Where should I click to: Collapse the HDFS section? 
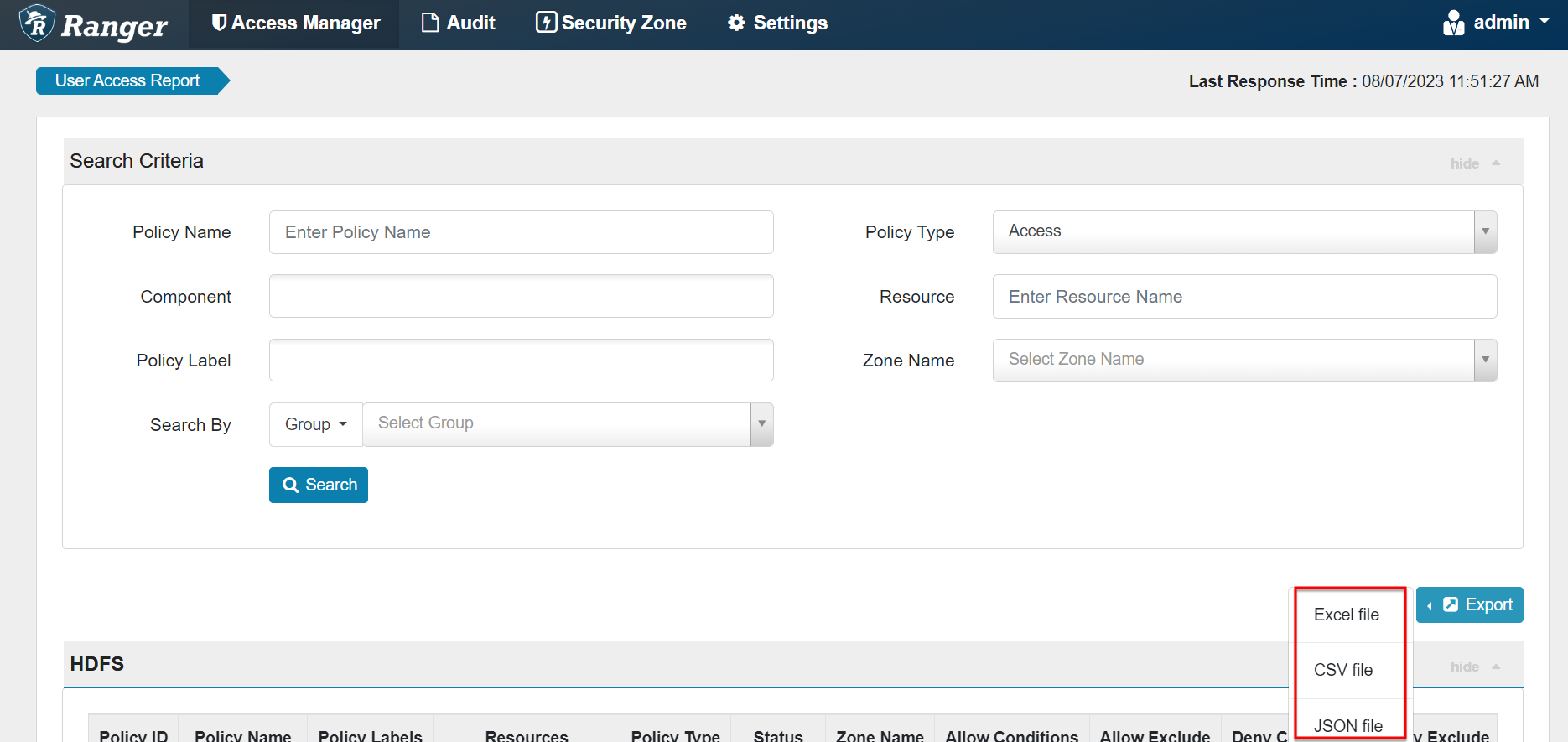click(1475, 667)
